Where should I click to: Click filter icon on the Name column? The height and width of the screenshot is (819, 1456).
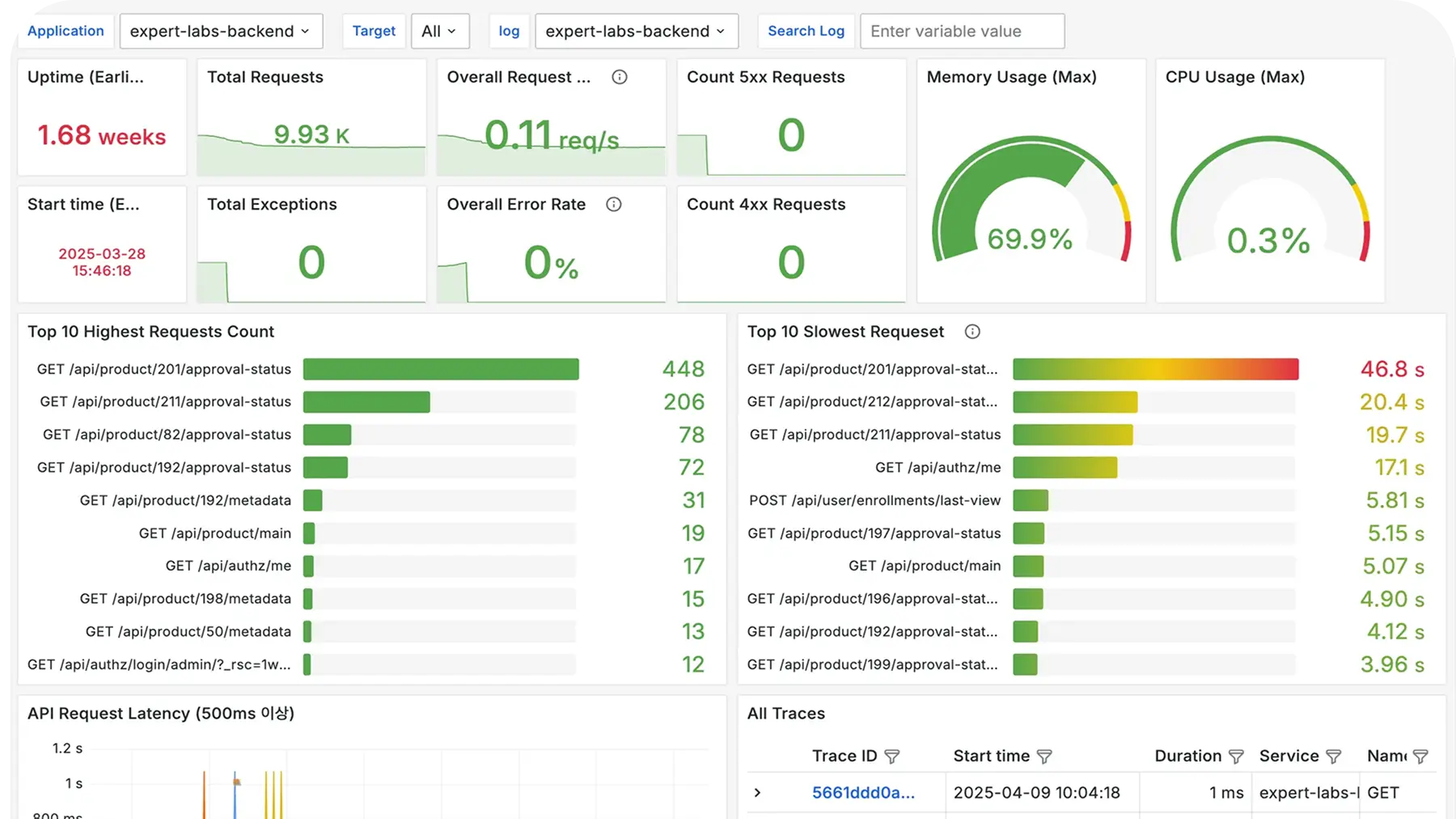pos(1420,757)
